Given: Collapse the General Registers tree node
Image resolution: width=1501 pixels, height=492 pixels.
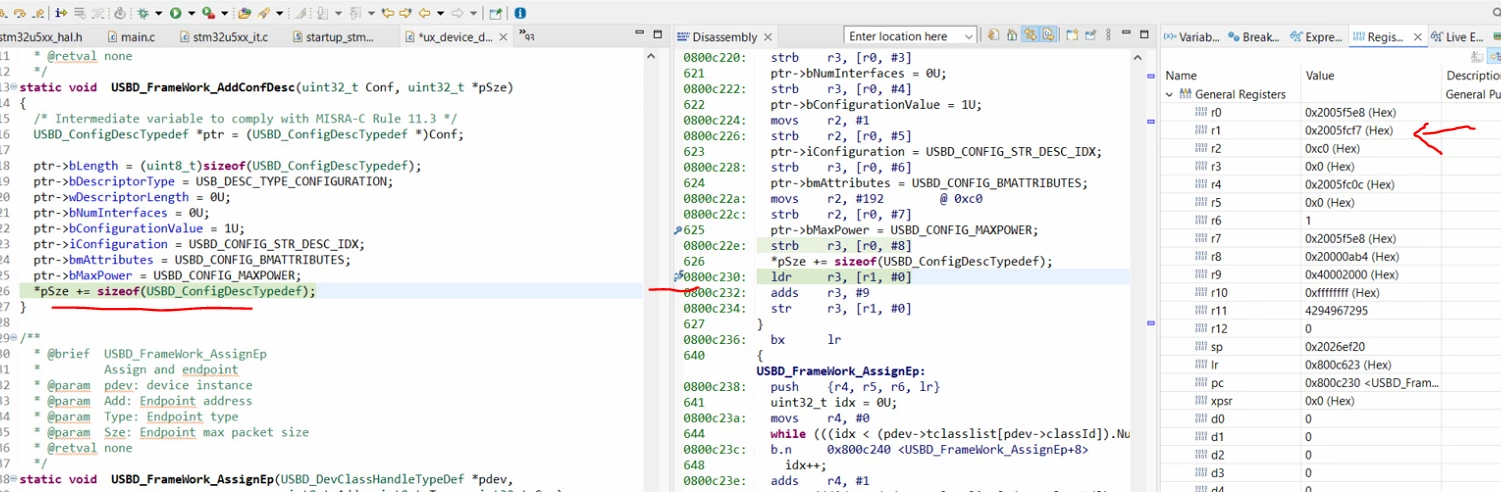Looking at the screenshot, I should tap(1171, 94).
